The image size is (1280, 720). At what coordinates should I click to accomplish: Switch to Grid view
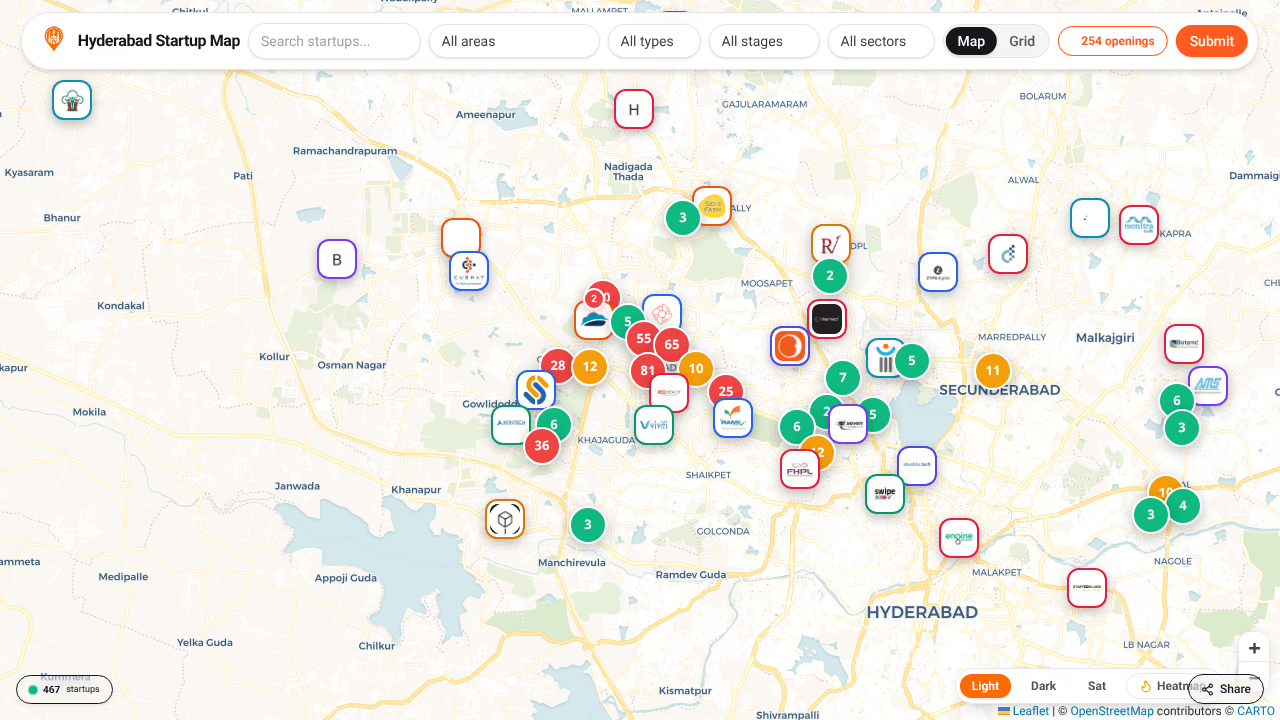[1022, 41]
